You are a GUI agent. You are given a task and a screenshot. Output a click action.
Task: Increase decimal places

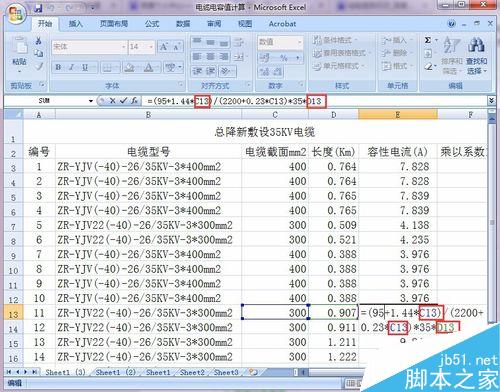(264, 71)
